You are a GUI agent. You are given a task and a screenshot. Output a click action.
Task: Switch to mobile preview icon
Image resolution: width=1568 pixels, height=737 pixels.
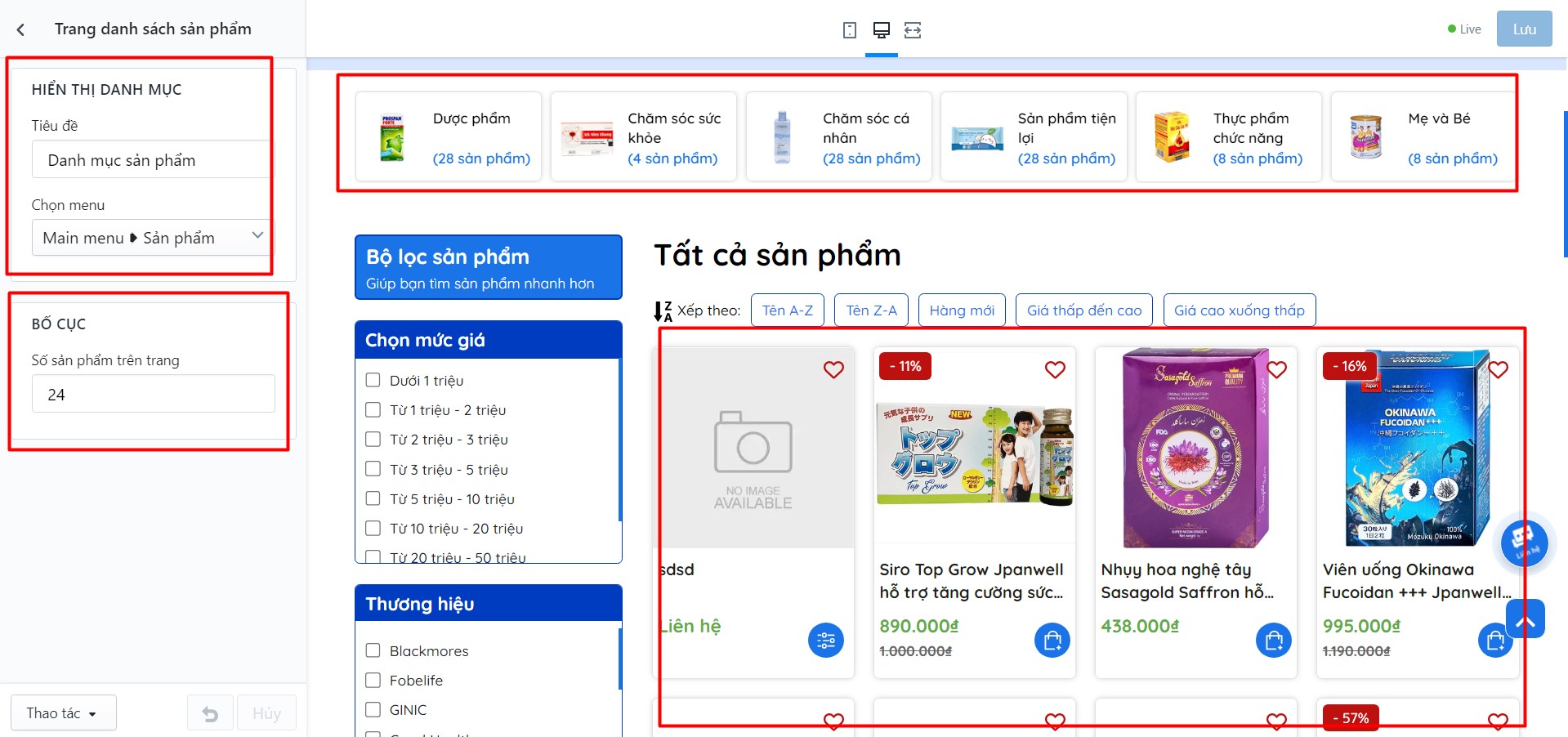850,30
